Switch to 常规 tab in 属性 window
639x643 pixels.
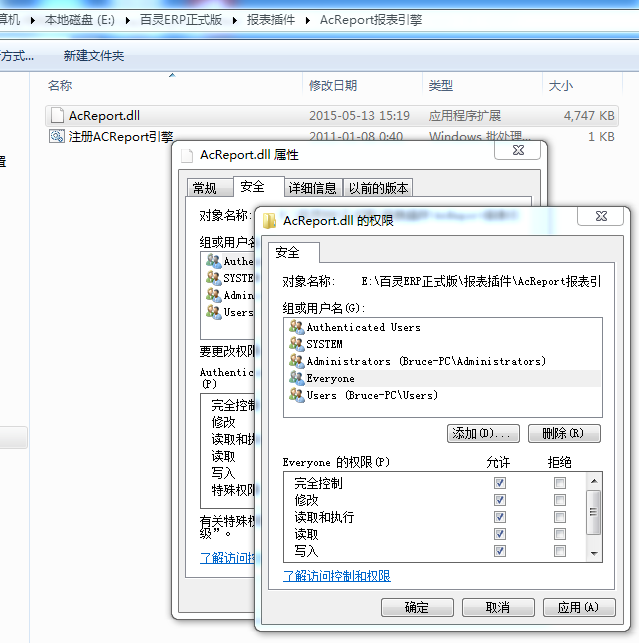click(x=210, y=188)
